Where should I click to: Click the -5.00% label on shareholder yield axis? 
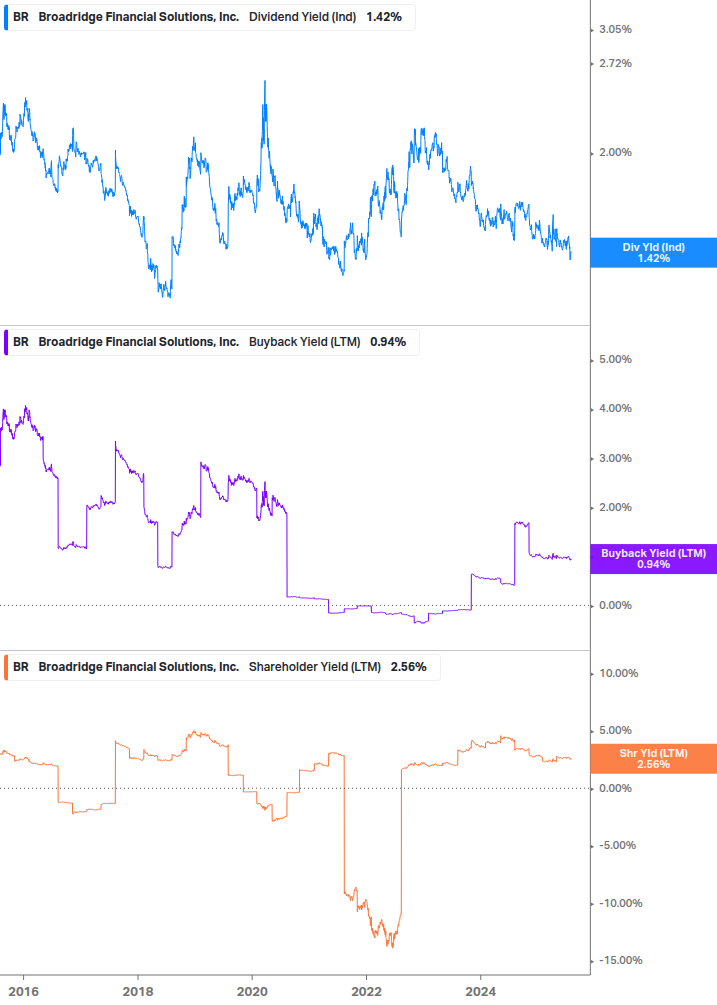pyautogui.click(x=617, y=845)
